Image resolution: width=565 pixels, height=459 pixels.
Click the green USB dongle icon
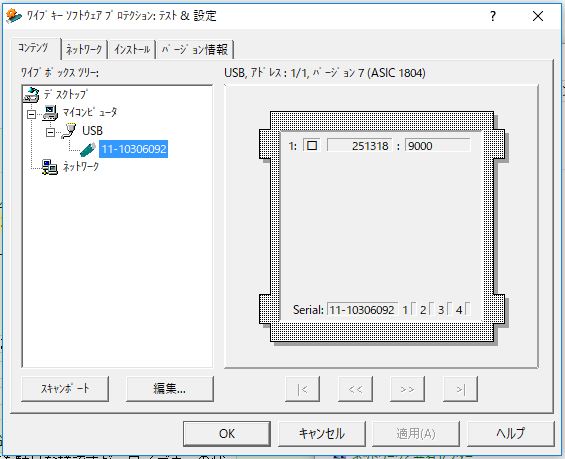pos(88,149)
